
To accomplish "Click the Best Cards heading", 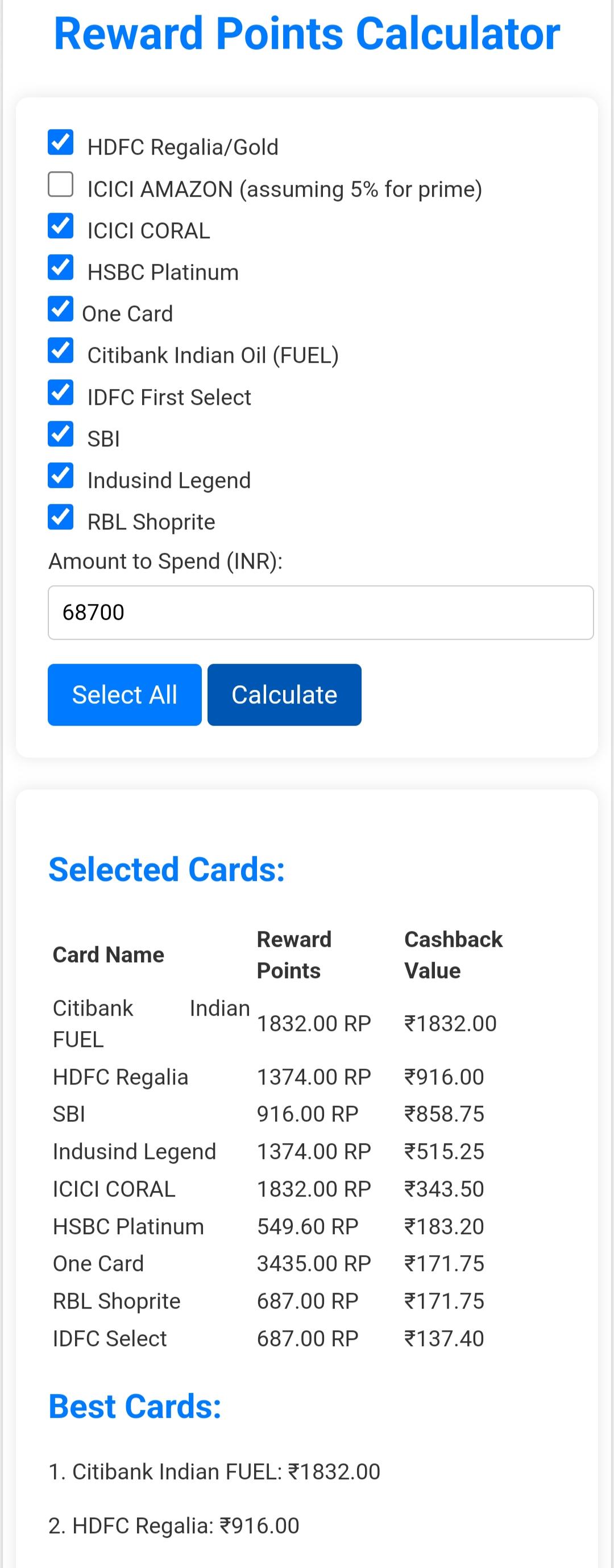I will (x=135, y=1406).
